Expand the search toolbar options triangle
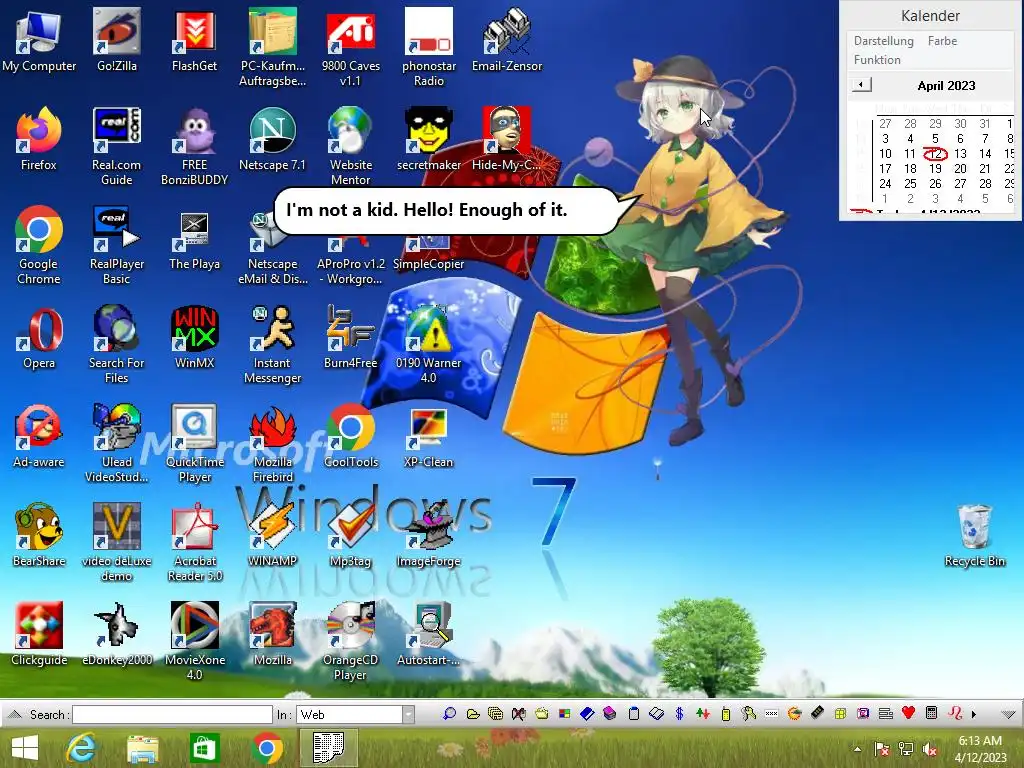 (1008, 714)
